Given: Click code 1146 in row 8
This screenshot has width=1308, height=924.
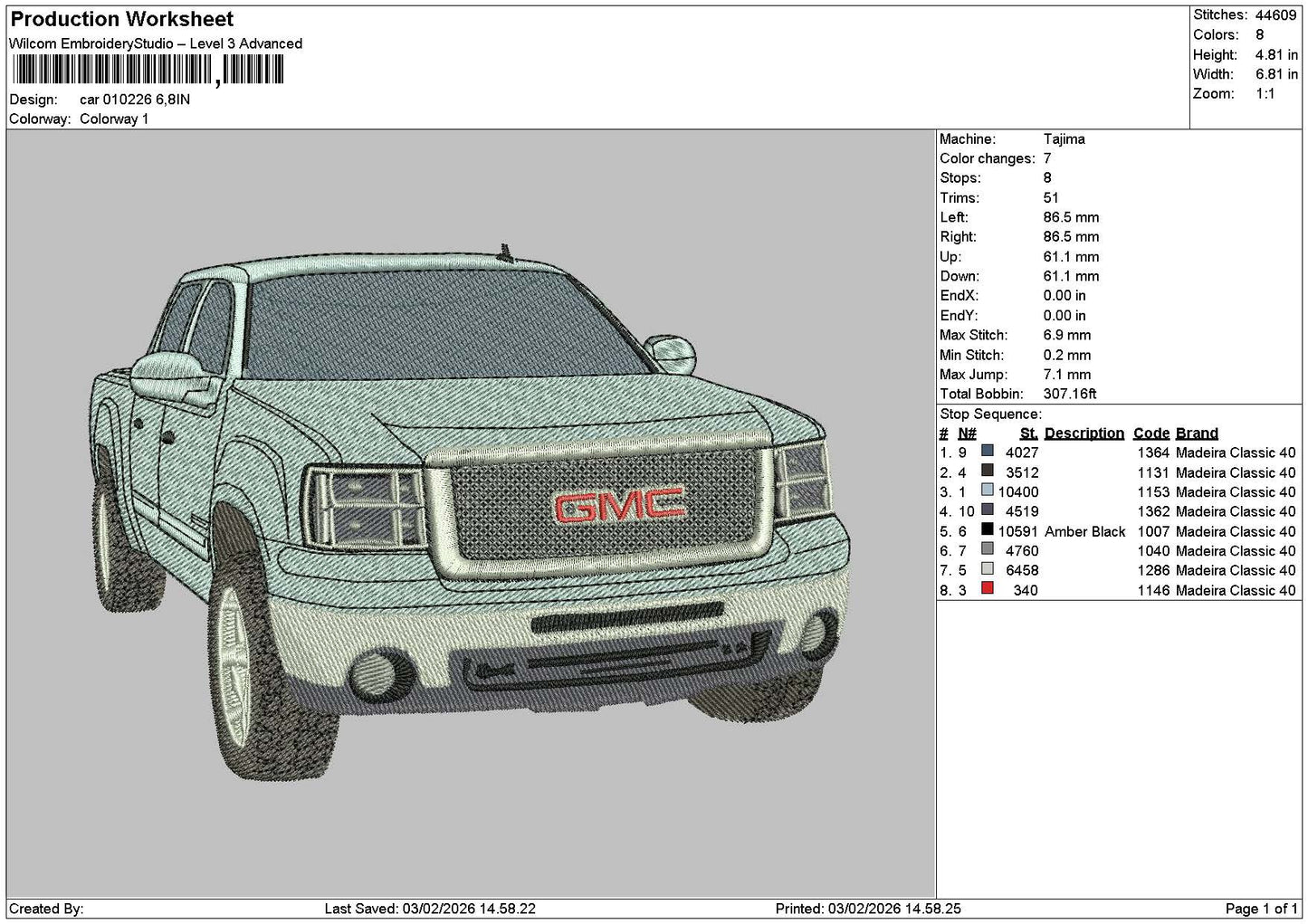Looking at the screenshot, I should [x=1153, y=591].
